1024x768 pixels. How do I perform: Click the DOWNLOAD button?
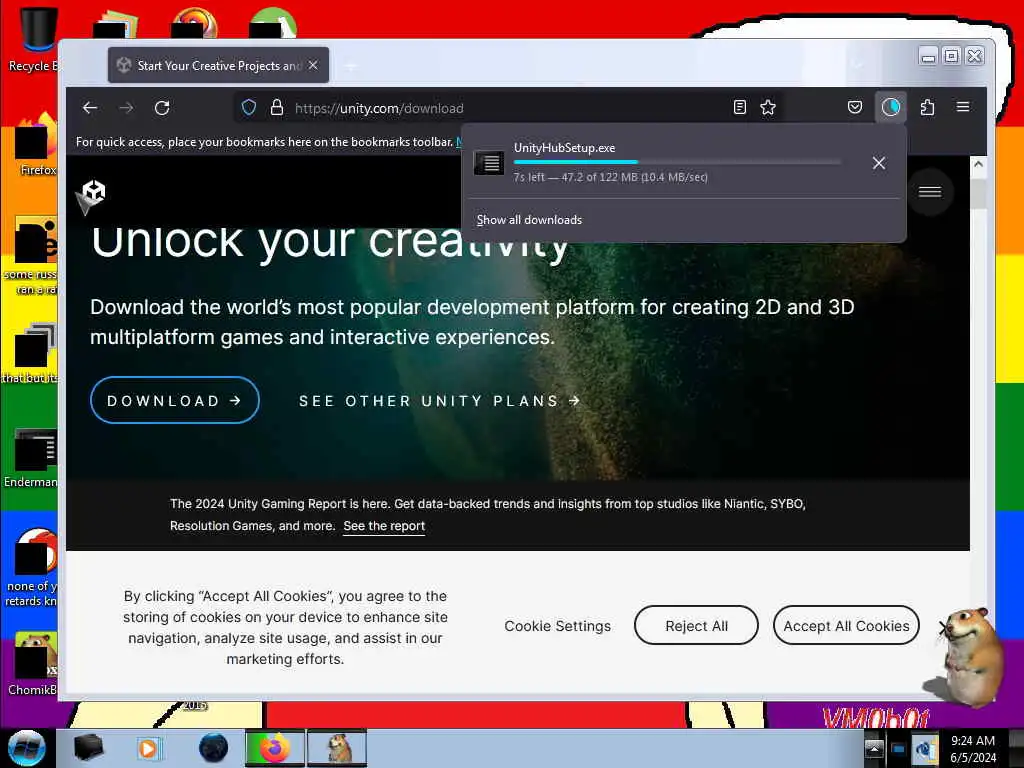tap(174, 400)
